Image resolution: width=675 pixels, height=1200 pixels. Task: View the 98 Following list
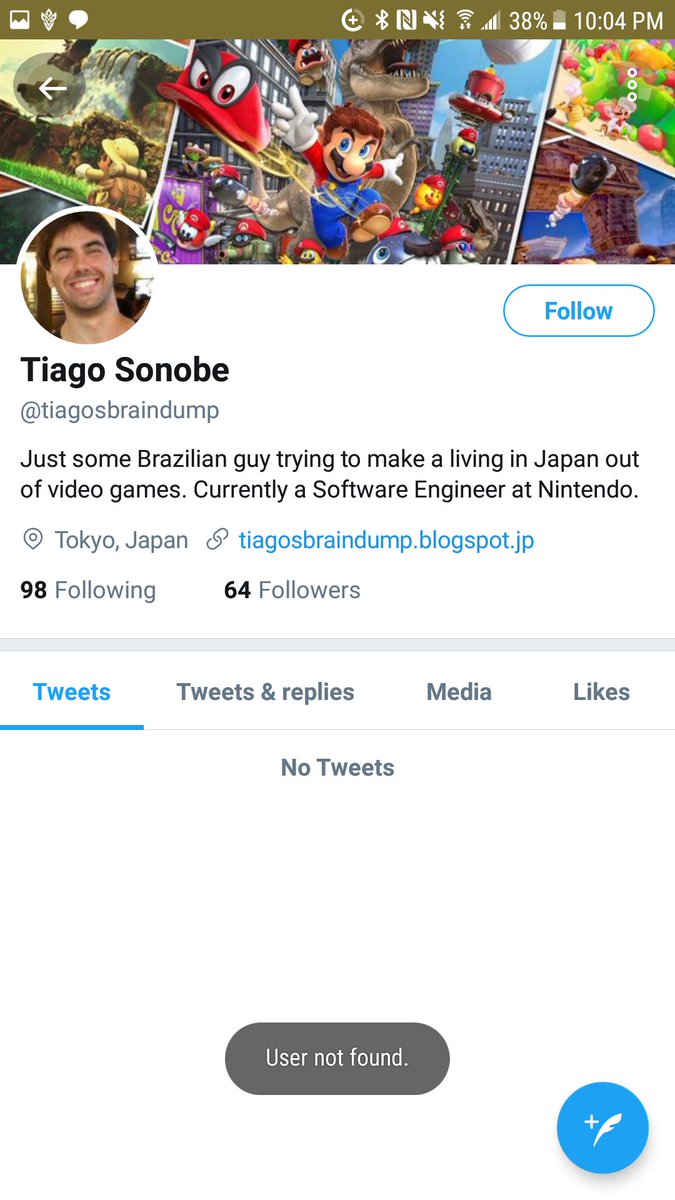pos(88,590)
